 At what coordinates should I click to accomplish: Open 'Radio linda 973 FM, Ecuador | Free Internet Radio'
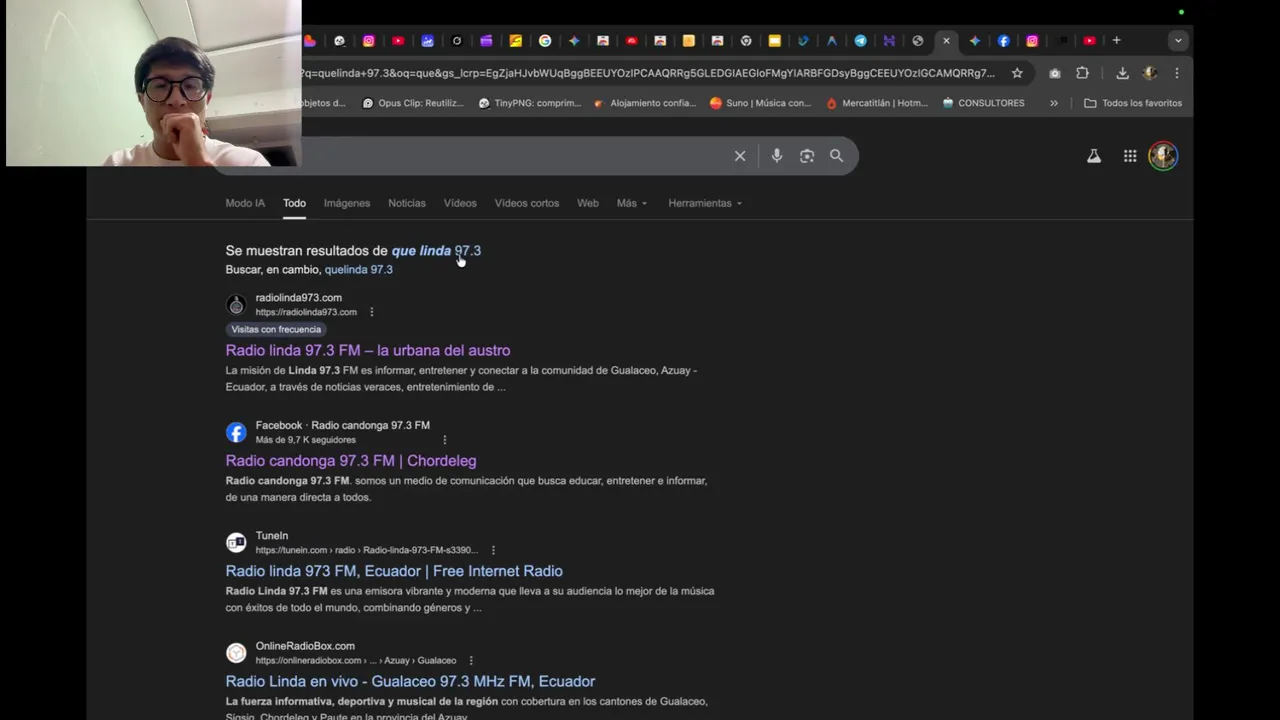(x=394, y=571)
